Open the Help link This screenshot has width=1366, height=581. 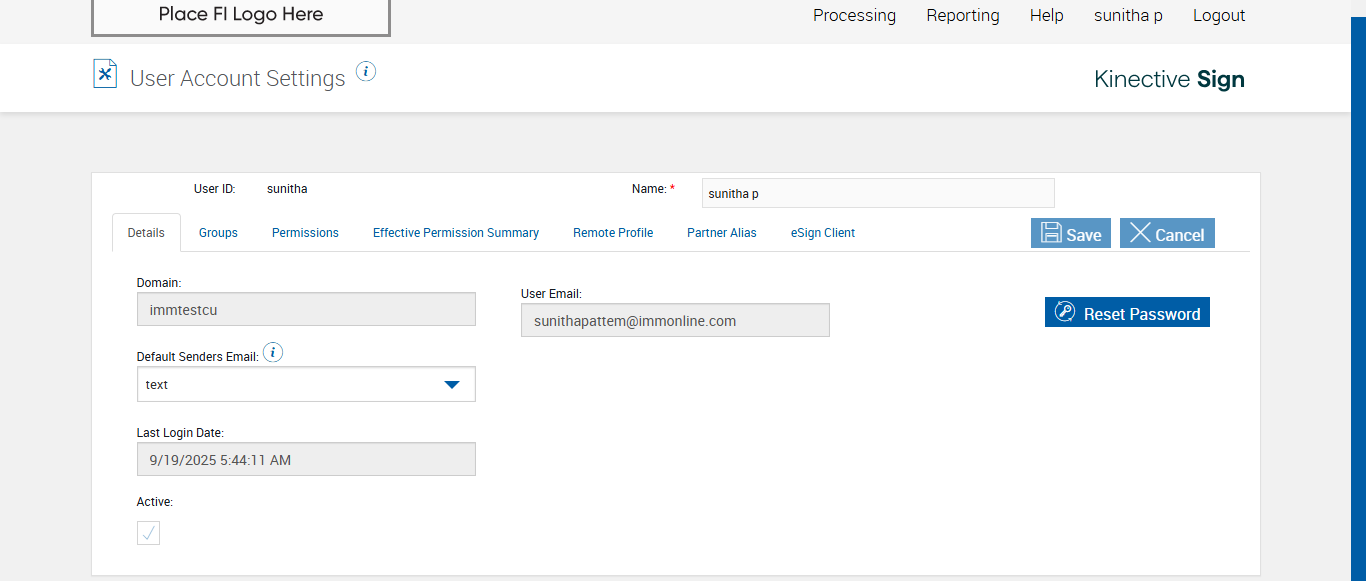(1046, 16)
